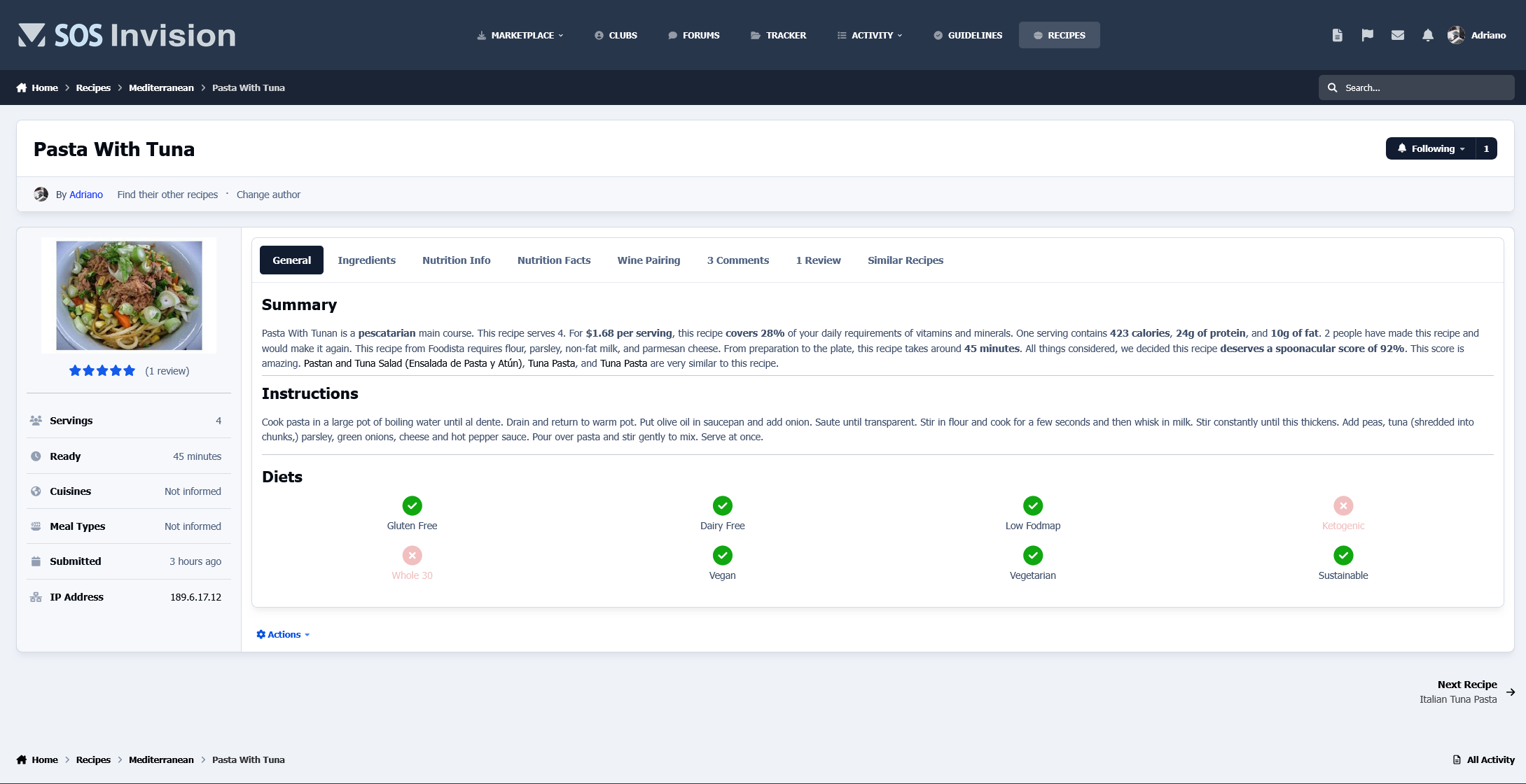
Task: Click the SOS Invision logo
Action: point(127,35)
